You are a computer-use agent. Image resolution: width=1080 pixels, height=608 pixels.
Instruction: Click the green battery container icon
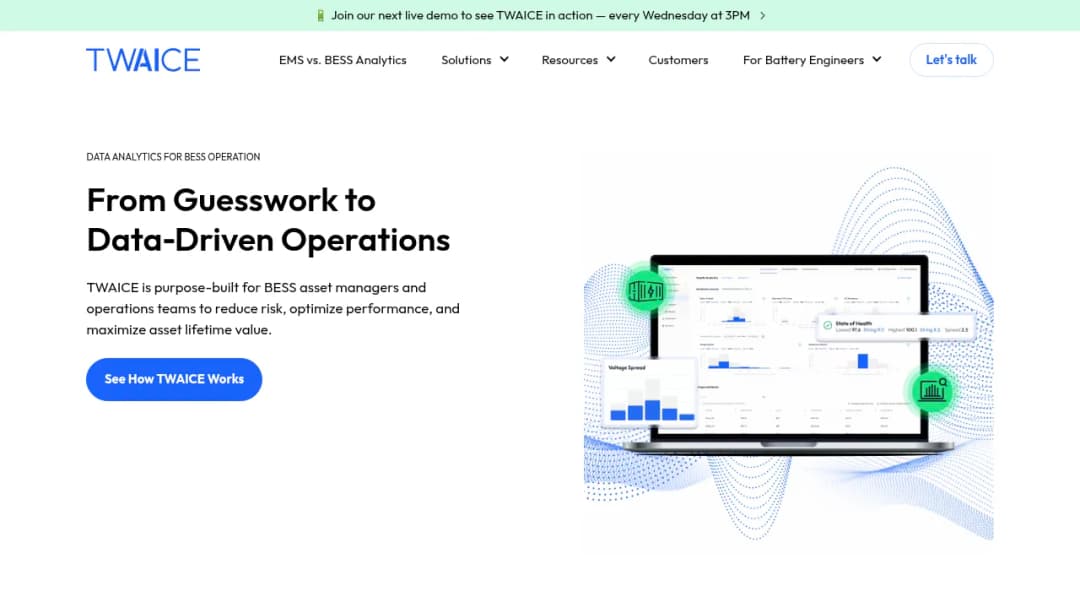pos(645,291)
